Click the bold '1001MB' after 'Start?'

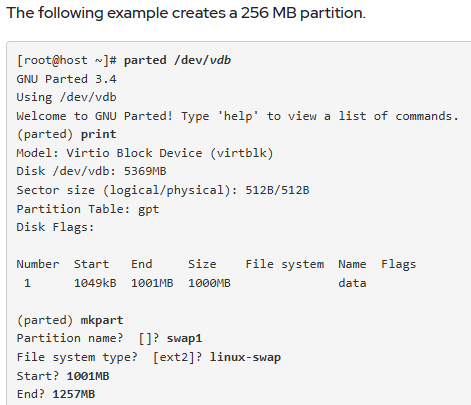click(x=88, y=376)
